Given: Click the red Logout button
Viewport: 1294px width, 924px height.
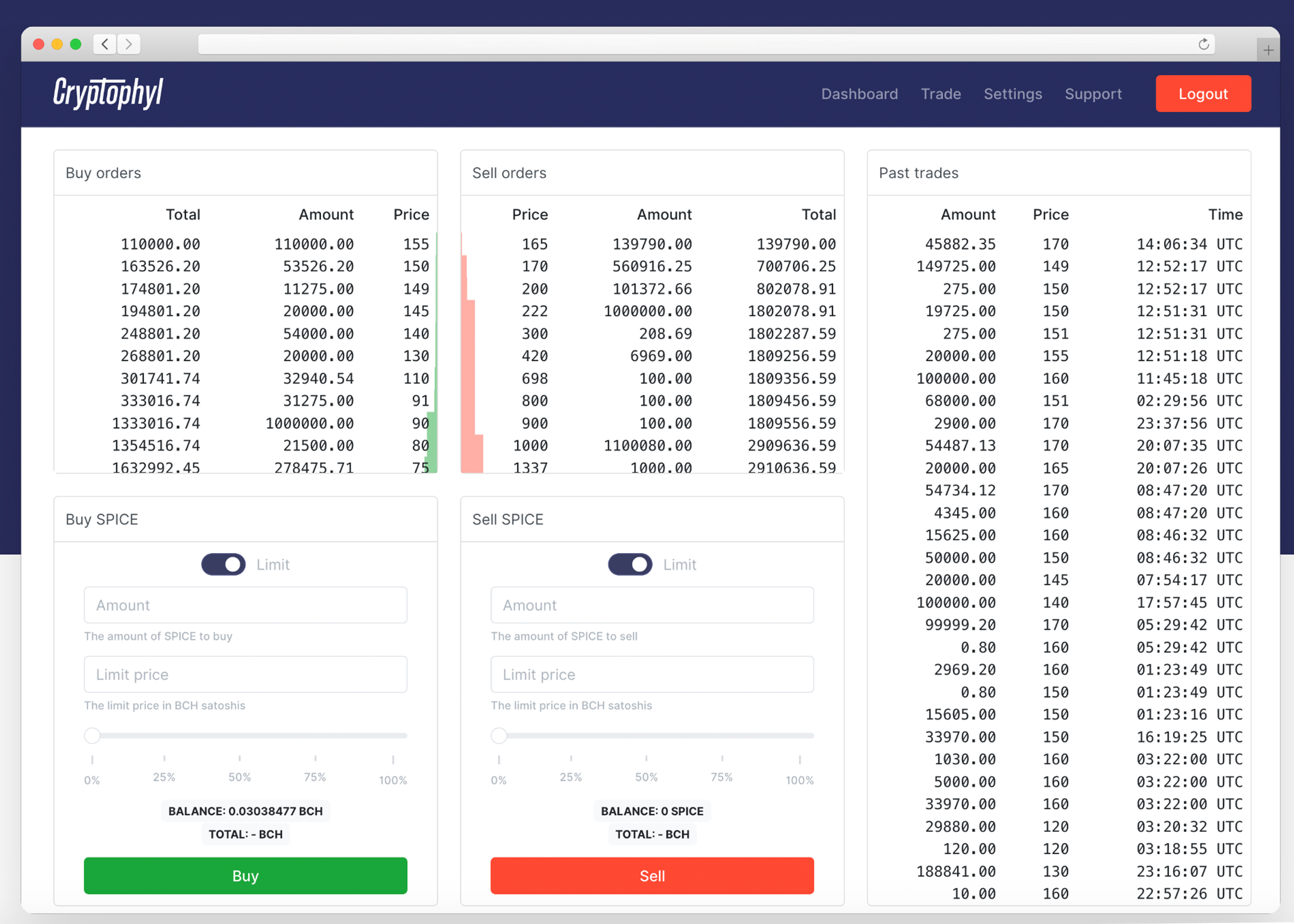Looking at the screenshot, I should coord(1203,94).
